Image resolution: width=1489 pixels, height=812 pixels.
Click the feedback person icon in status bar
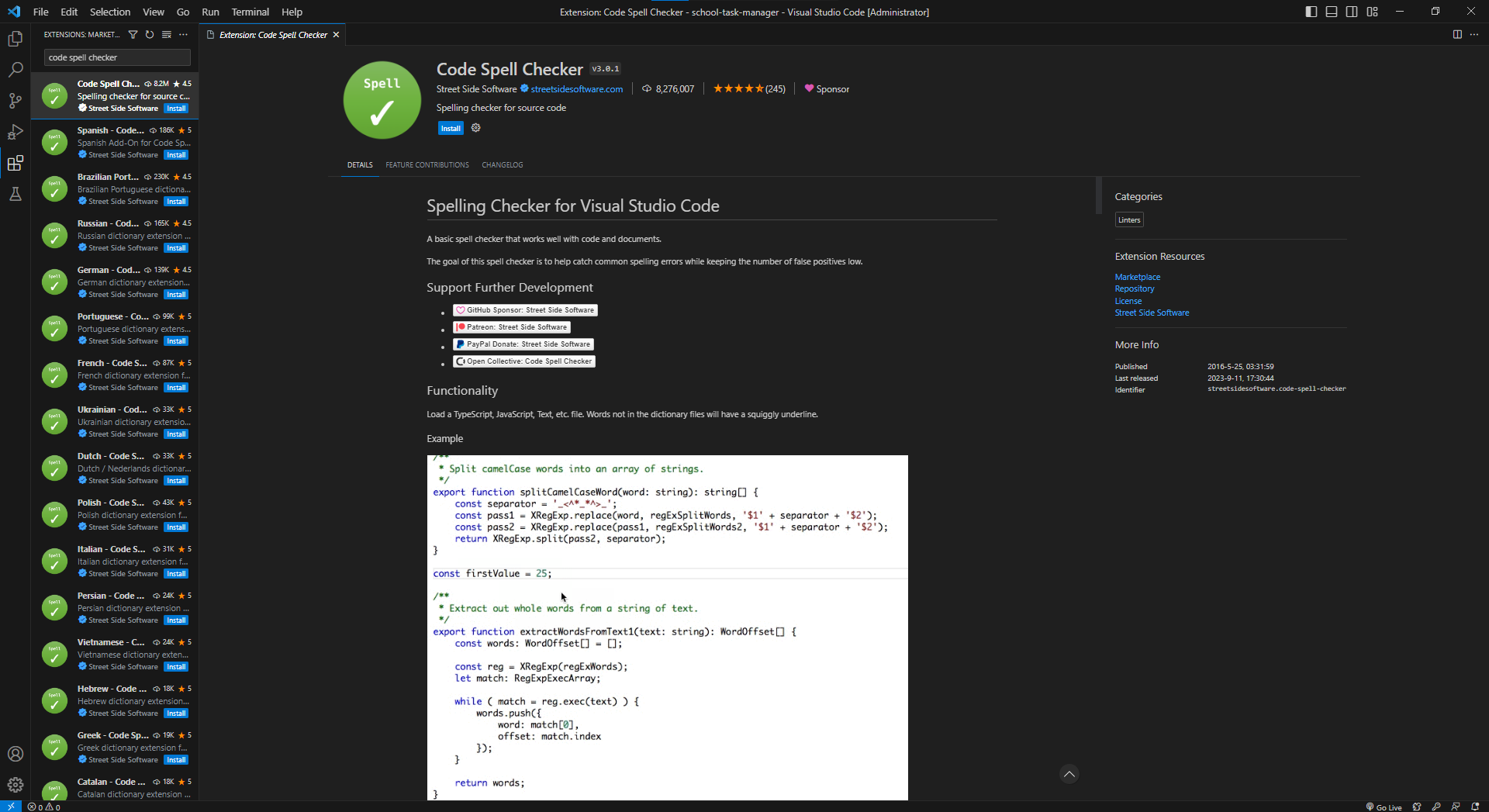pos(1456,807)
